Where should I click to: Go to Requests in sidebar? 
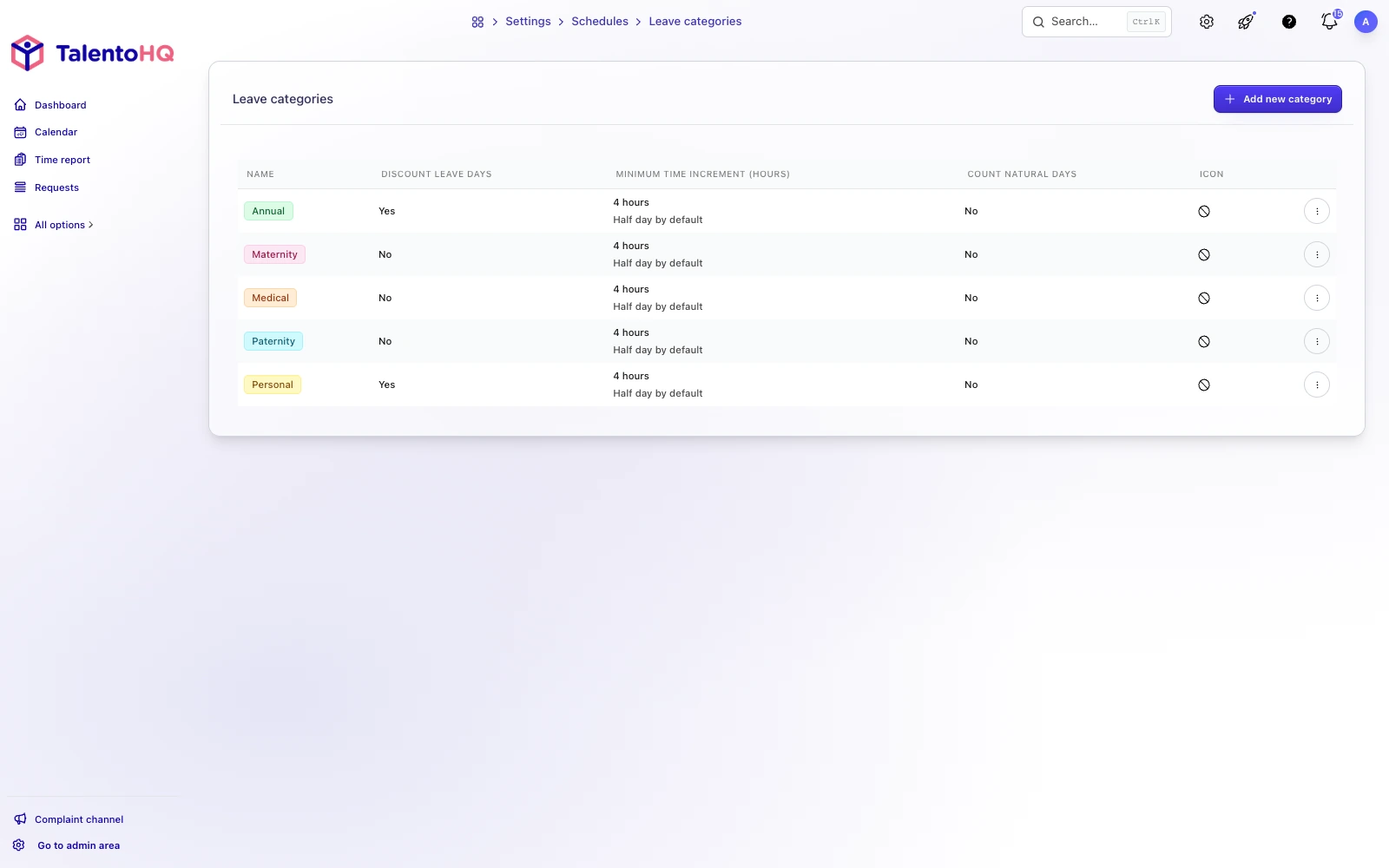click(56, 187)
